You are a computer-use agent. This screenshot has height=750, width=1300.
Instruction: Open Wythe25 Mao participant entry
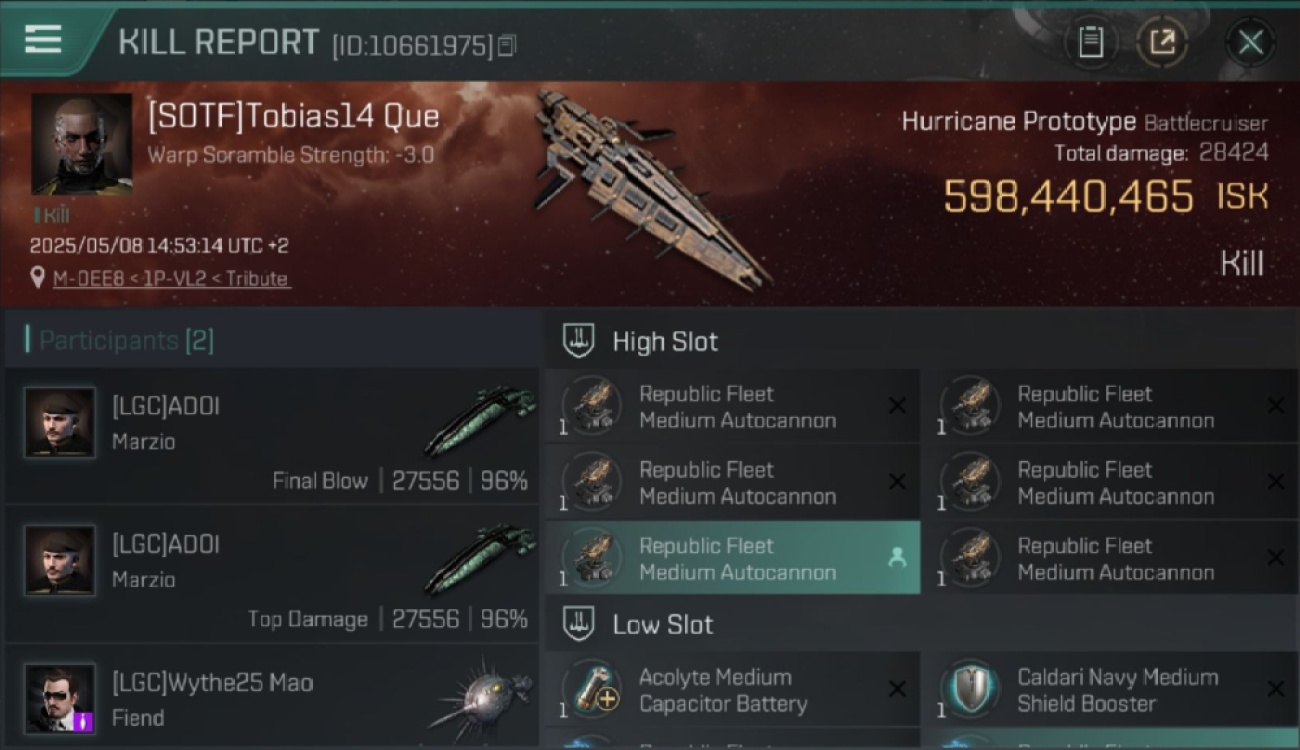tap(272, 696)
